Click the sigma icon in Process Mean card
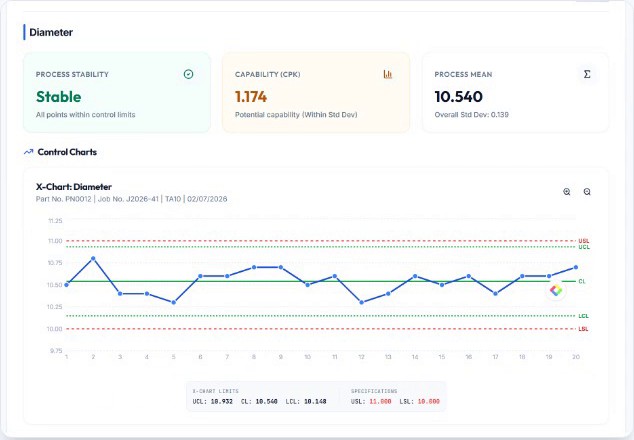The image size is (634, 440). (x=587, y=74)
